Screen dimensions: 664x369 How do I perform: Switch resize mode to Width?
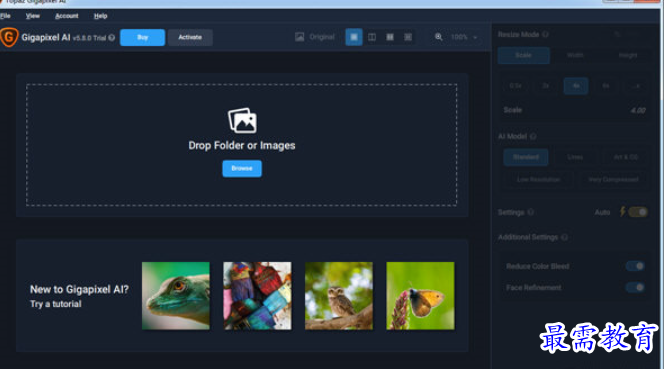(575, 55)
